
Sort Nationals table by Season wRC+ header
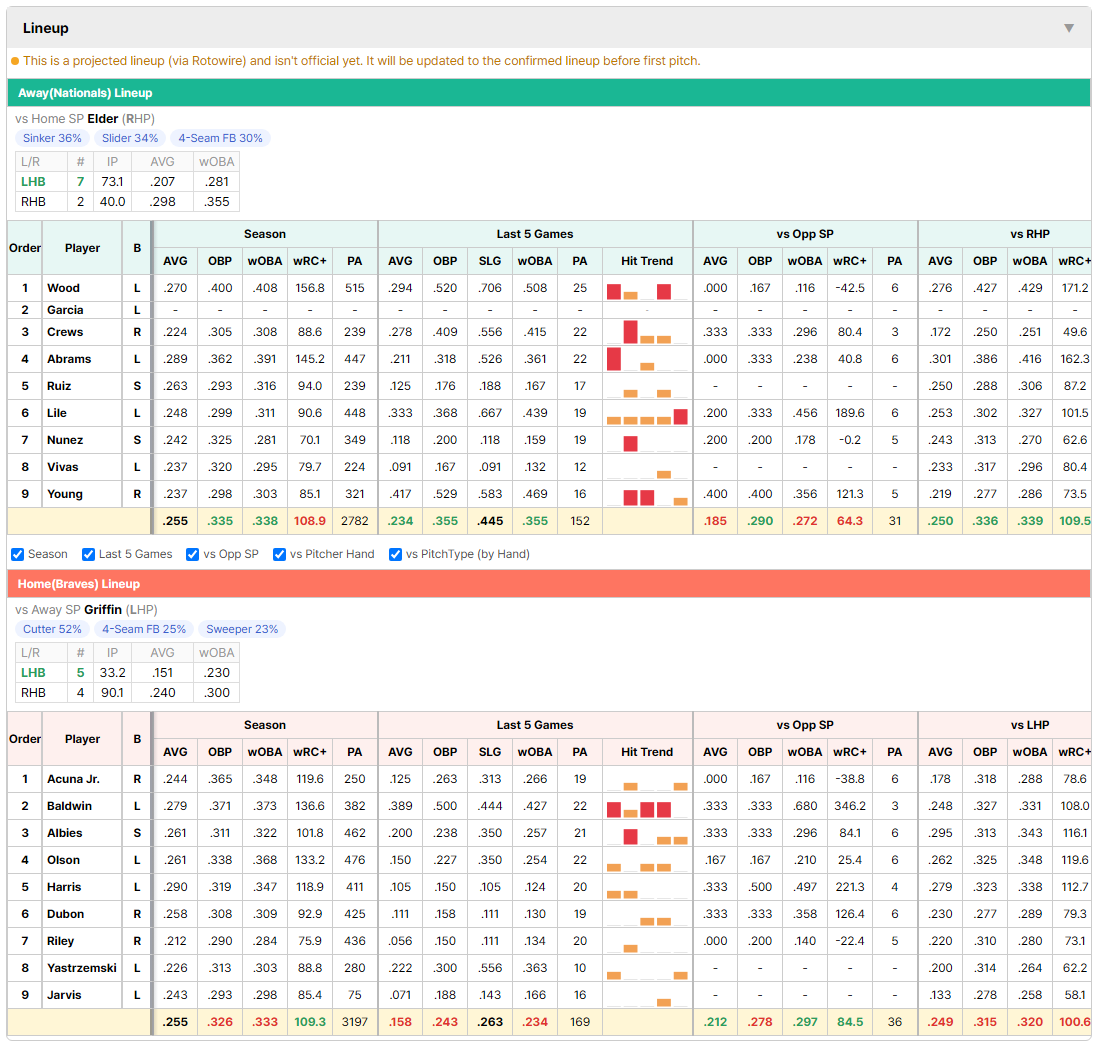(310, 261)
